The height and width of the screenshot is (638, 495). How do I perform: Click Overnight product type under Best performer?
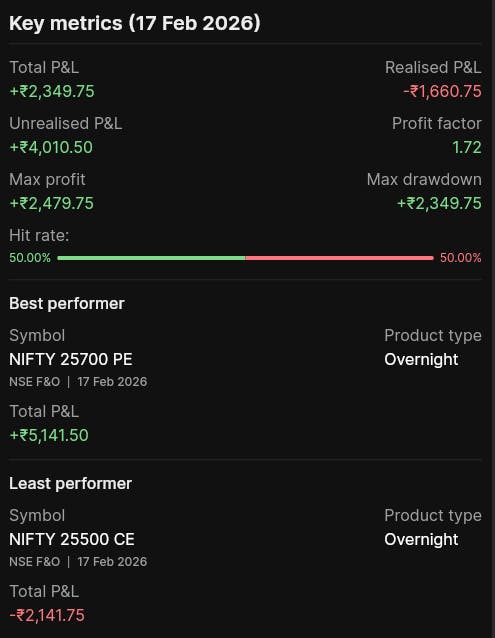pyautogui.click(x=421, y=359)
